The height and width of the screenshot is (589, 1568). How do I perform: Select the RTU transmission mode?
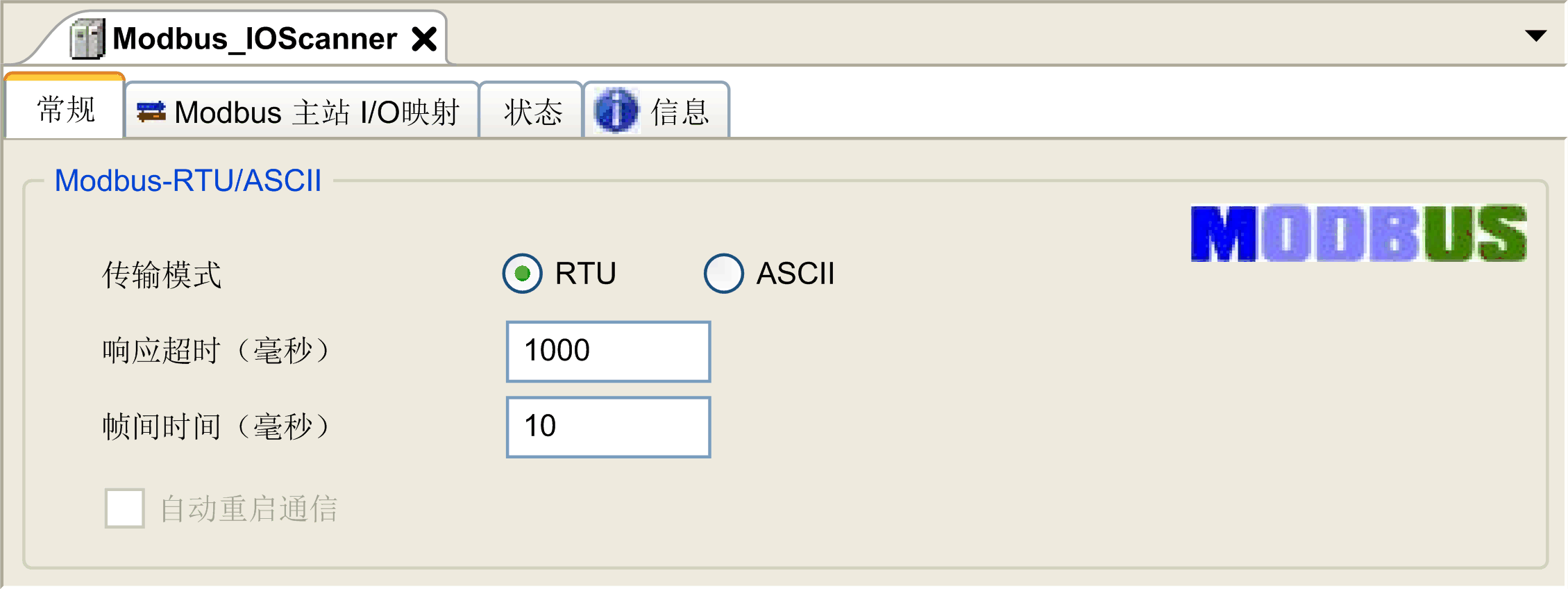523,274
